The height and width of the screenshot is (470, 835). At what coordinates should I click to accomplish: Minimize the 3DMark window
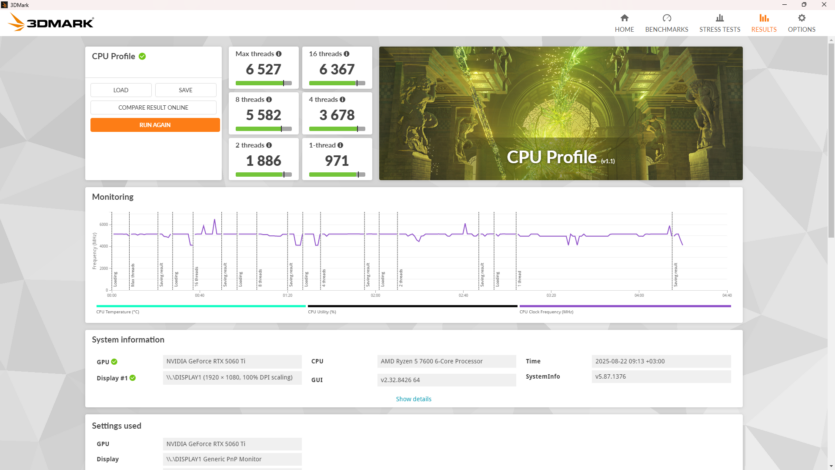784,5
